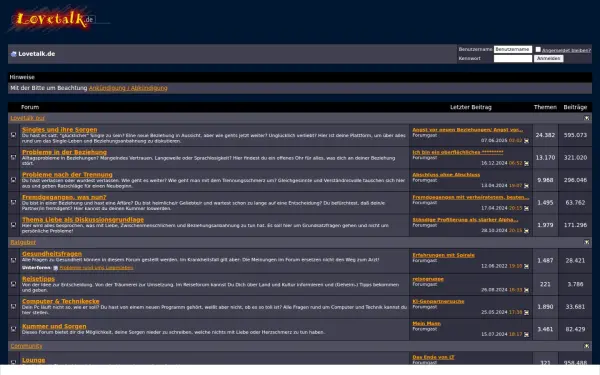Click status icon of Reisetipps forum
The image size is (600, 375).
(13, 284)
